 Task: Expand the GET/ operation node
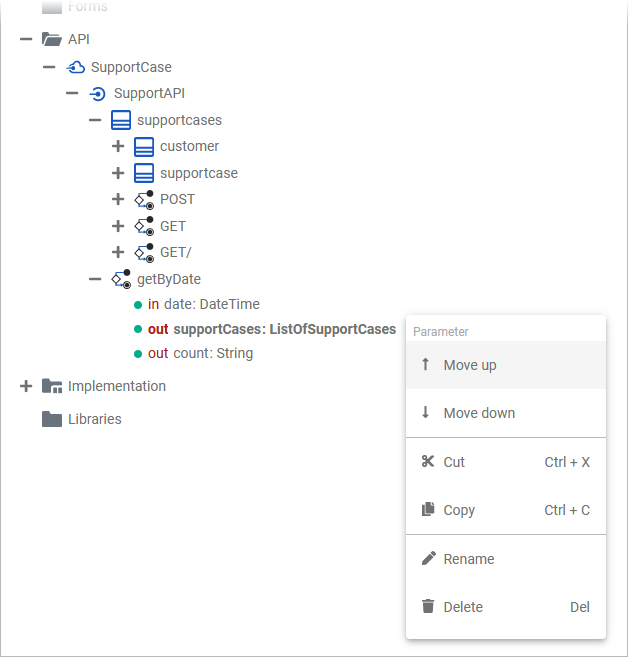coord(118,252)
